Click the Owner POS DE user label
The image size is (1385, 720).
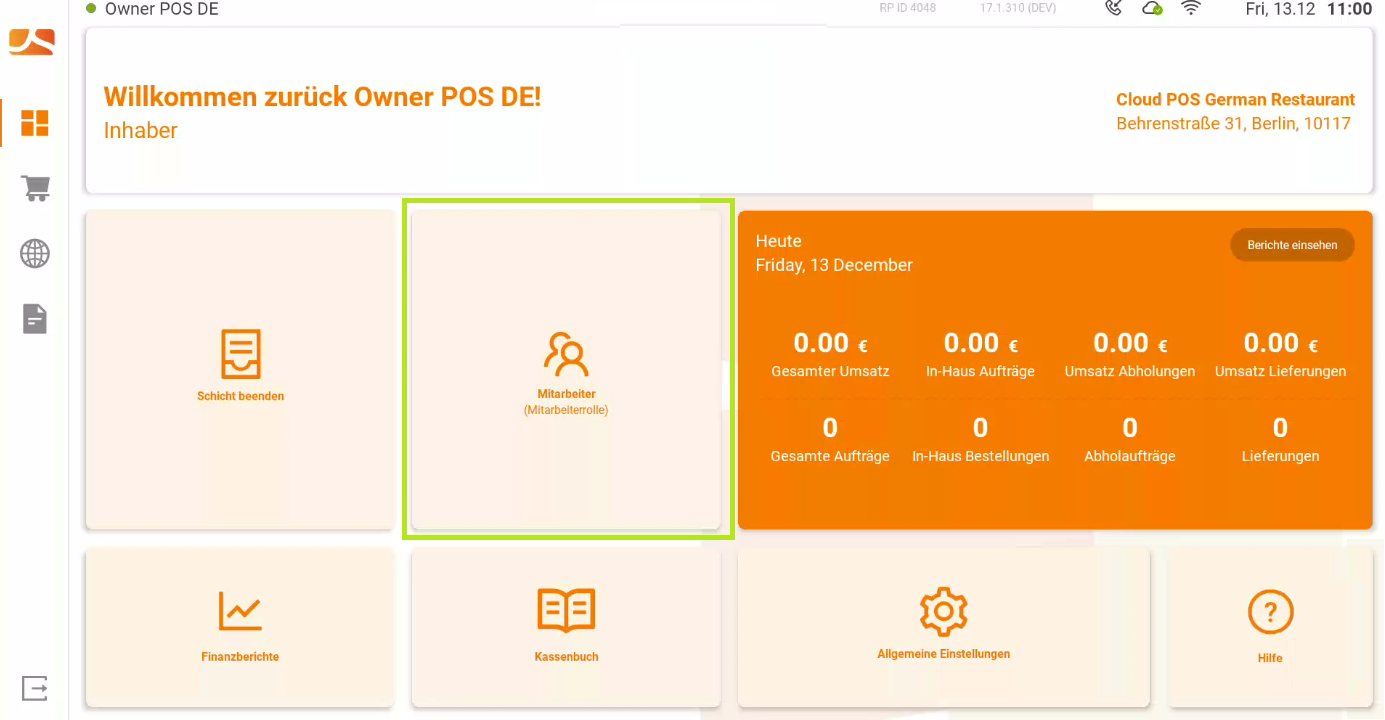(x=161, y=9)
